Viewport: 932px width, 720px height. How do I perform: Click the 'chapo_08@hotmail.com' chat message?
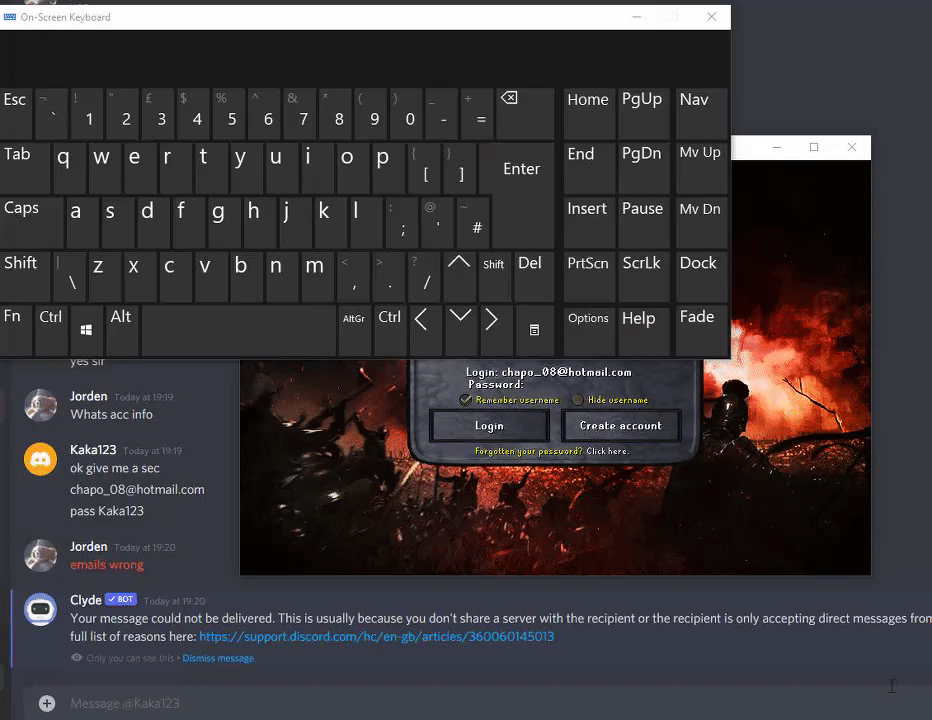[137, 489]
